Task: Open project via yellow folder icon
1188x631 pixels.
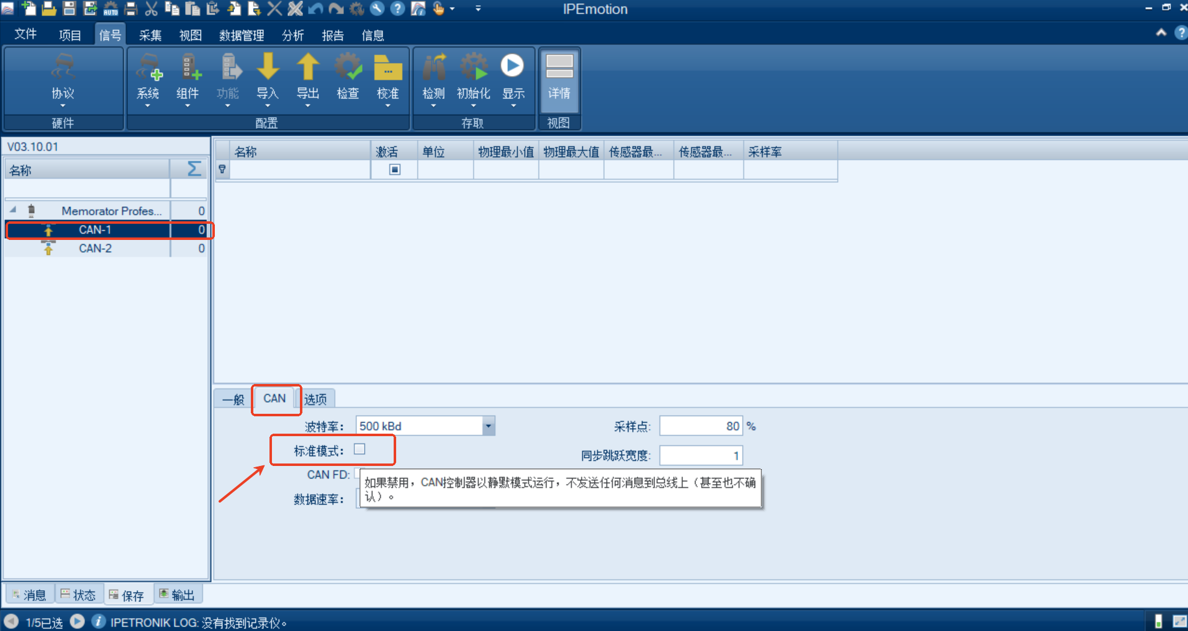Action: coord(49,8)
